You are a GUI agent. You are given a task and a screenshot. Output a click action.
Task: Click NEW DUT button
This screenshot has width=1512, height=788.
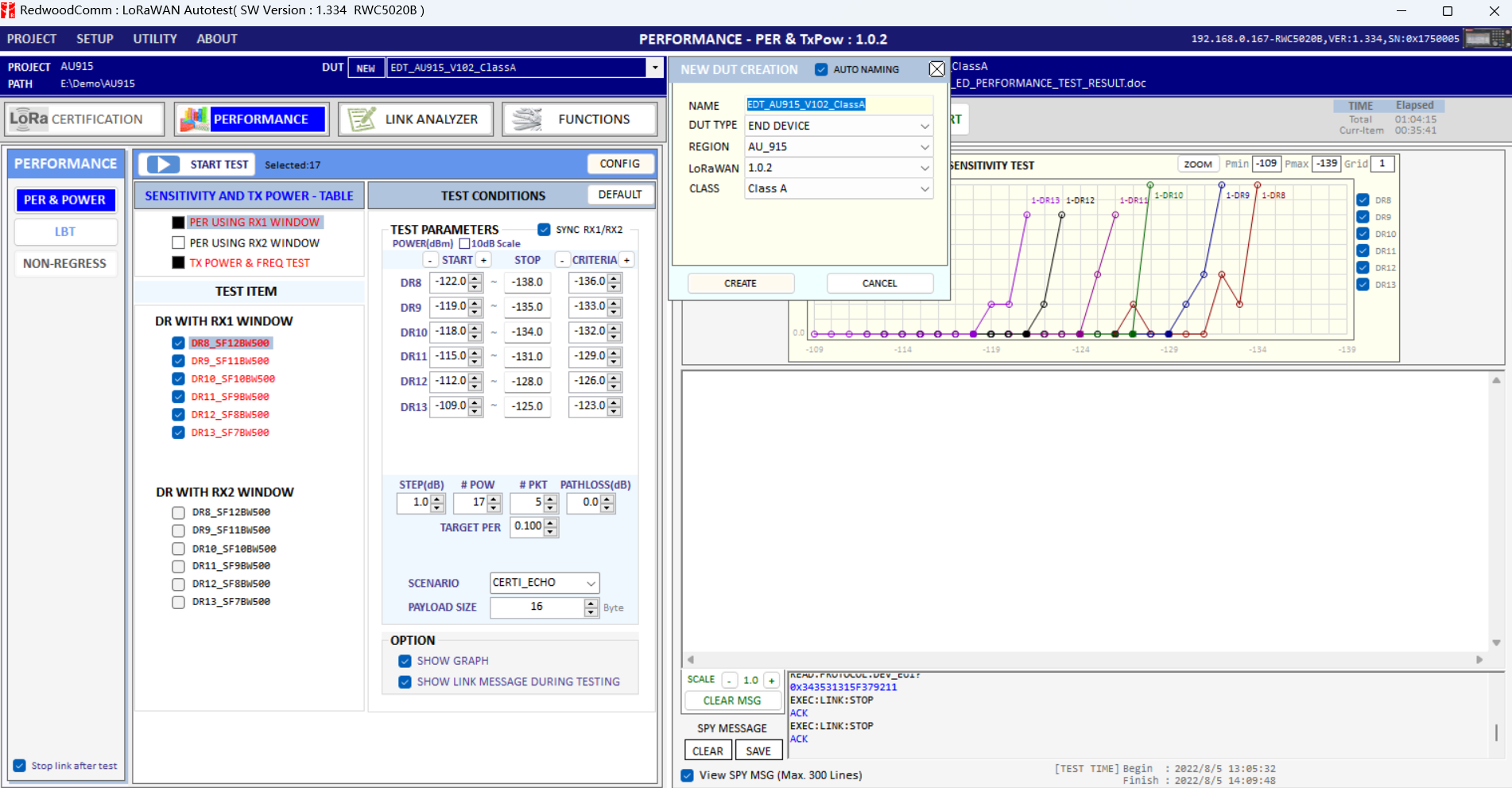[366, 68]
